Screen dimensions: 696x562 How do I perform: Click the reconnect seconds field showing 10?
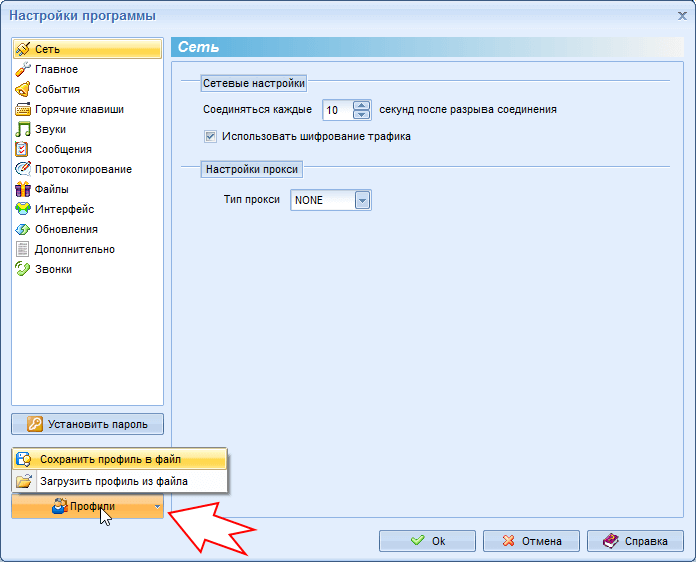click(x=338, y=110)
